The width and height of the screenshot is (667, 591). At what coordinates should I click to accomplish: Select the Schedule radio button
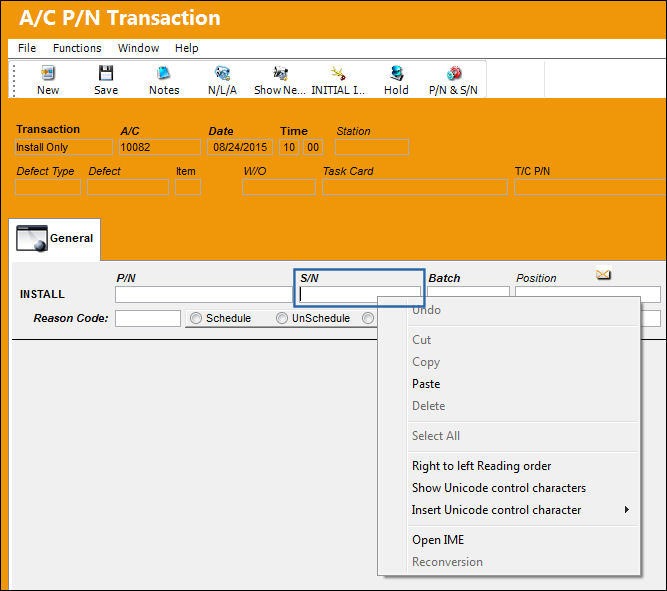coord(196,318)
